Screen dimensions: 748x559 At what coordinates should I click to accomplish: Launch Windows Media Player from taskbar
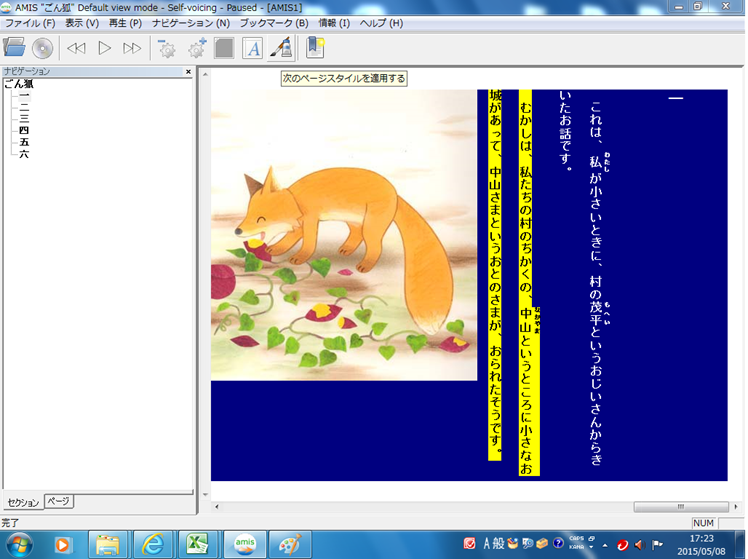[x=62, y=545]
